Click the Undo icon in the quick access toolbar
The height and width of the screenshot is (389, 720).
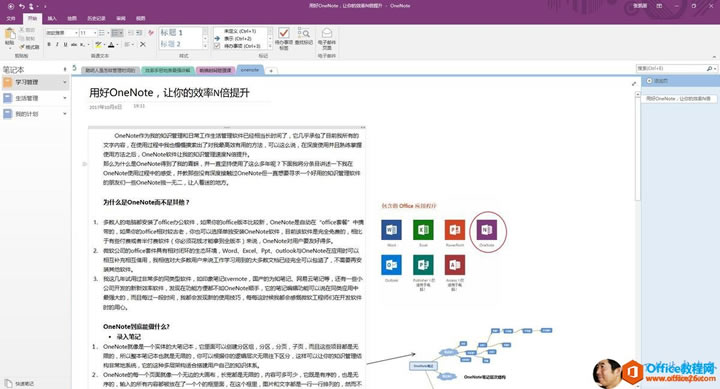click(22, 6)
